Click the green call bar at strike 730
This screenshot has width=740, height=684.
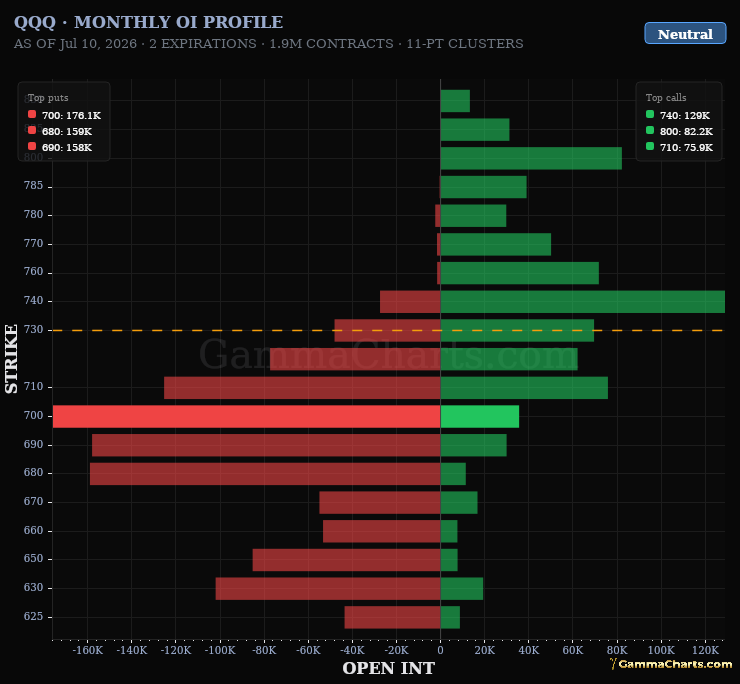click(x=517, y=330)
